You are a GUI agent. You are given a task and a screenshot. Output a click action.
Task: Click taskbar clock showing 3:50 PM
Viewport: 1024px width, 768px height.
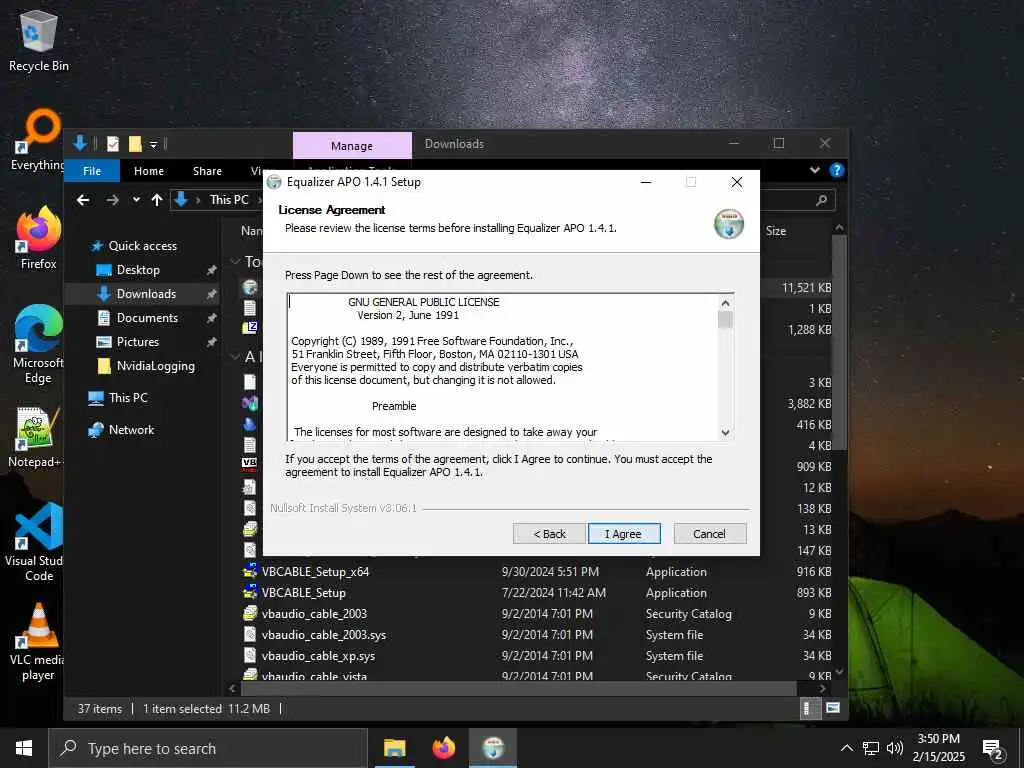[938, 748]
